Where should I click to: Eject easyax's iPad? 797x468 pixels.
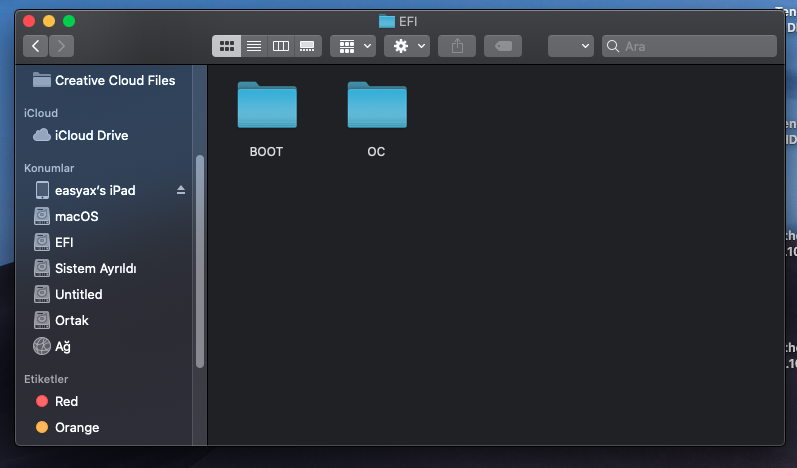(x=181, y=190)
